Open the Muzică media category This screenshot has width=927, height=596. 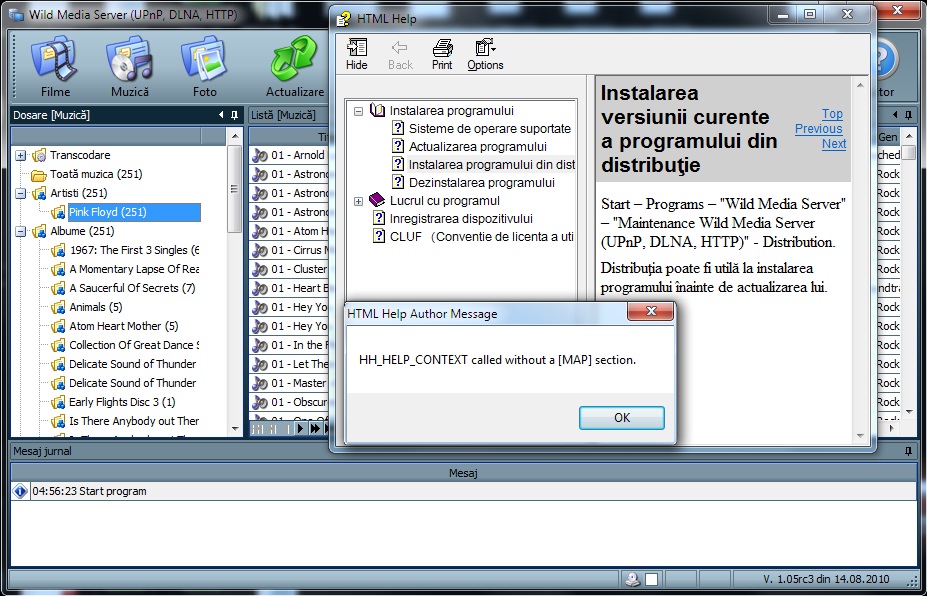point(130,66)
